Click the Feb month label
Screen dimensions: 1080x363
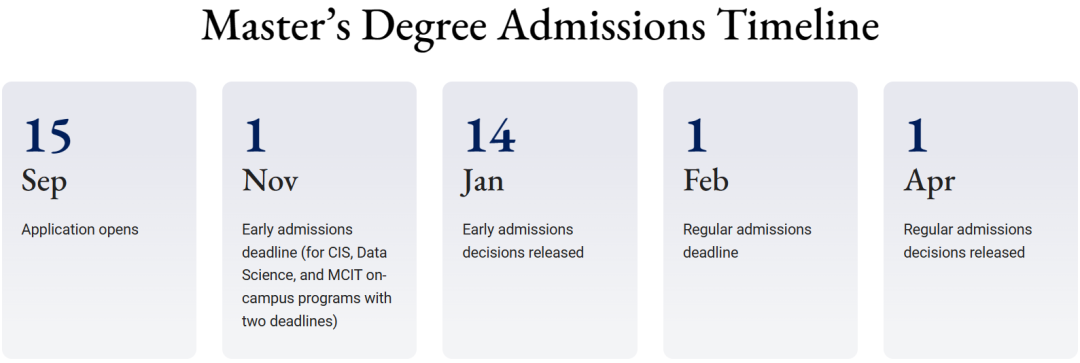[x=706, y=180]
